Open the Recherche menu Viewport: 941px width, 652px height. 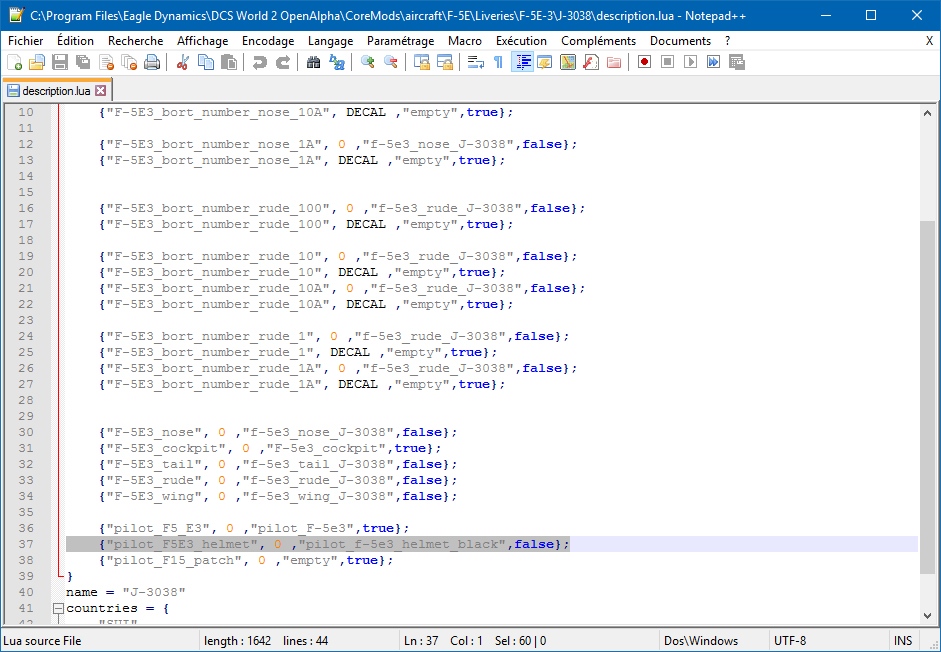coord(136,41)
